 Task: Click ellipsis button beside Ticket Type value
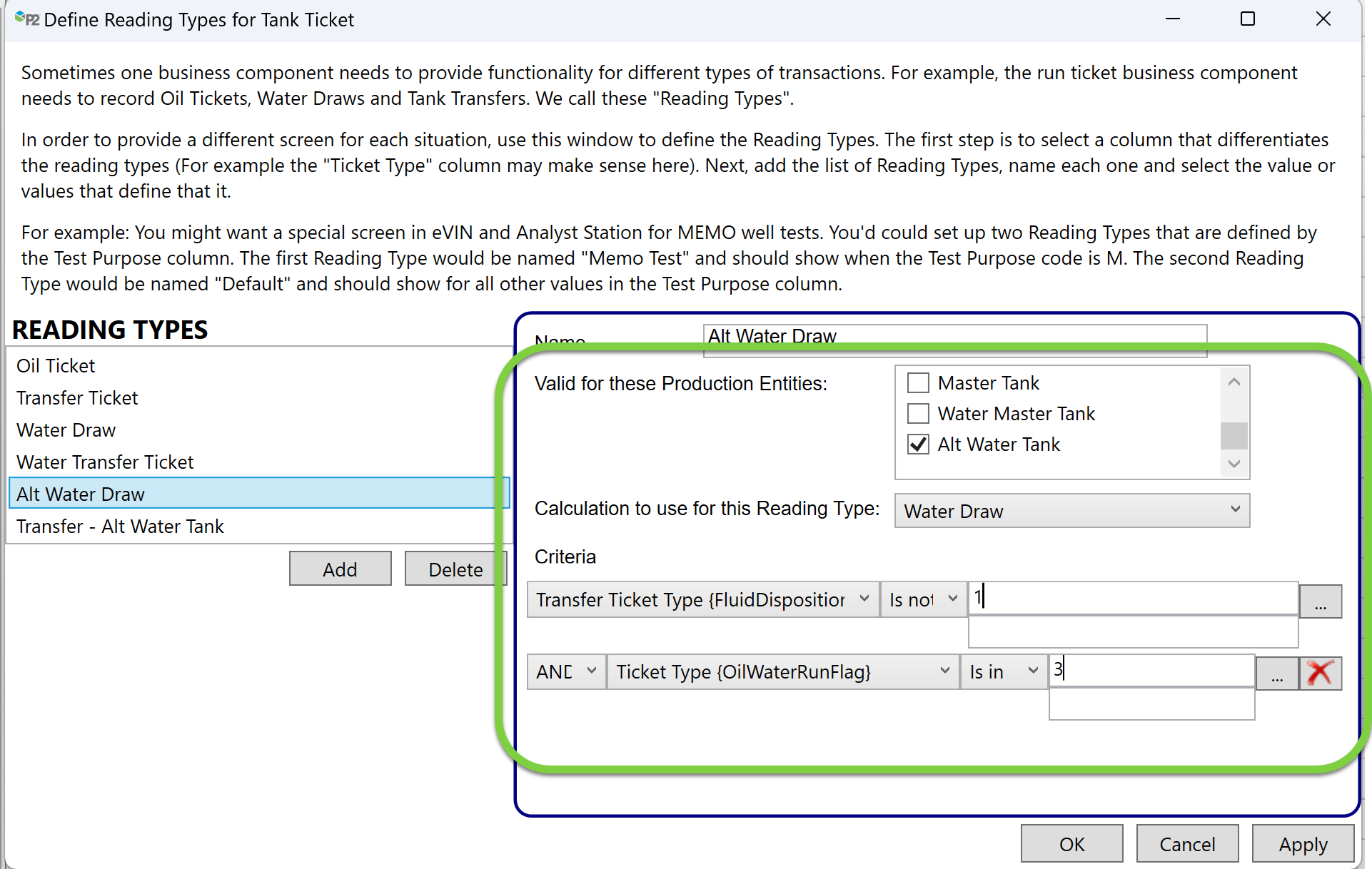pos(1276,674)
